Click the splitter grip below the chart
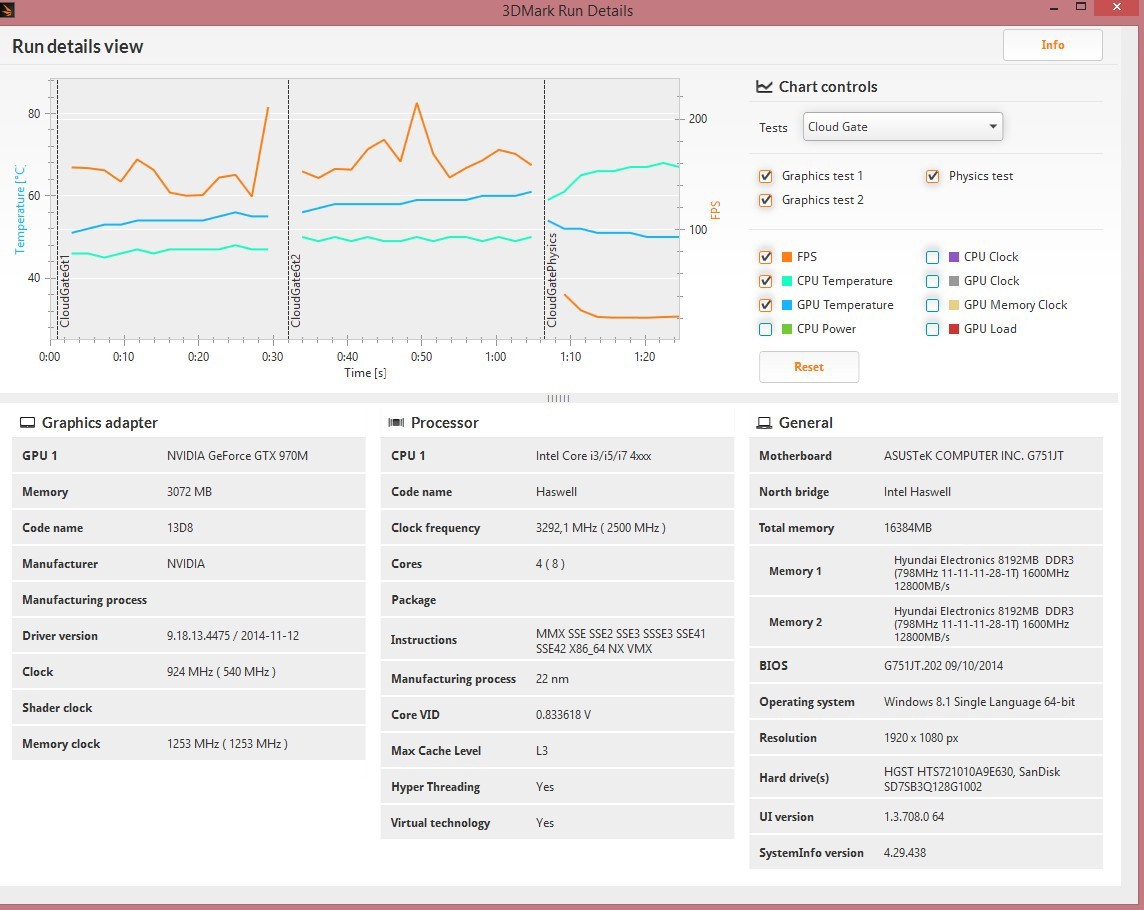1144x910 pixels. (558, 398)
